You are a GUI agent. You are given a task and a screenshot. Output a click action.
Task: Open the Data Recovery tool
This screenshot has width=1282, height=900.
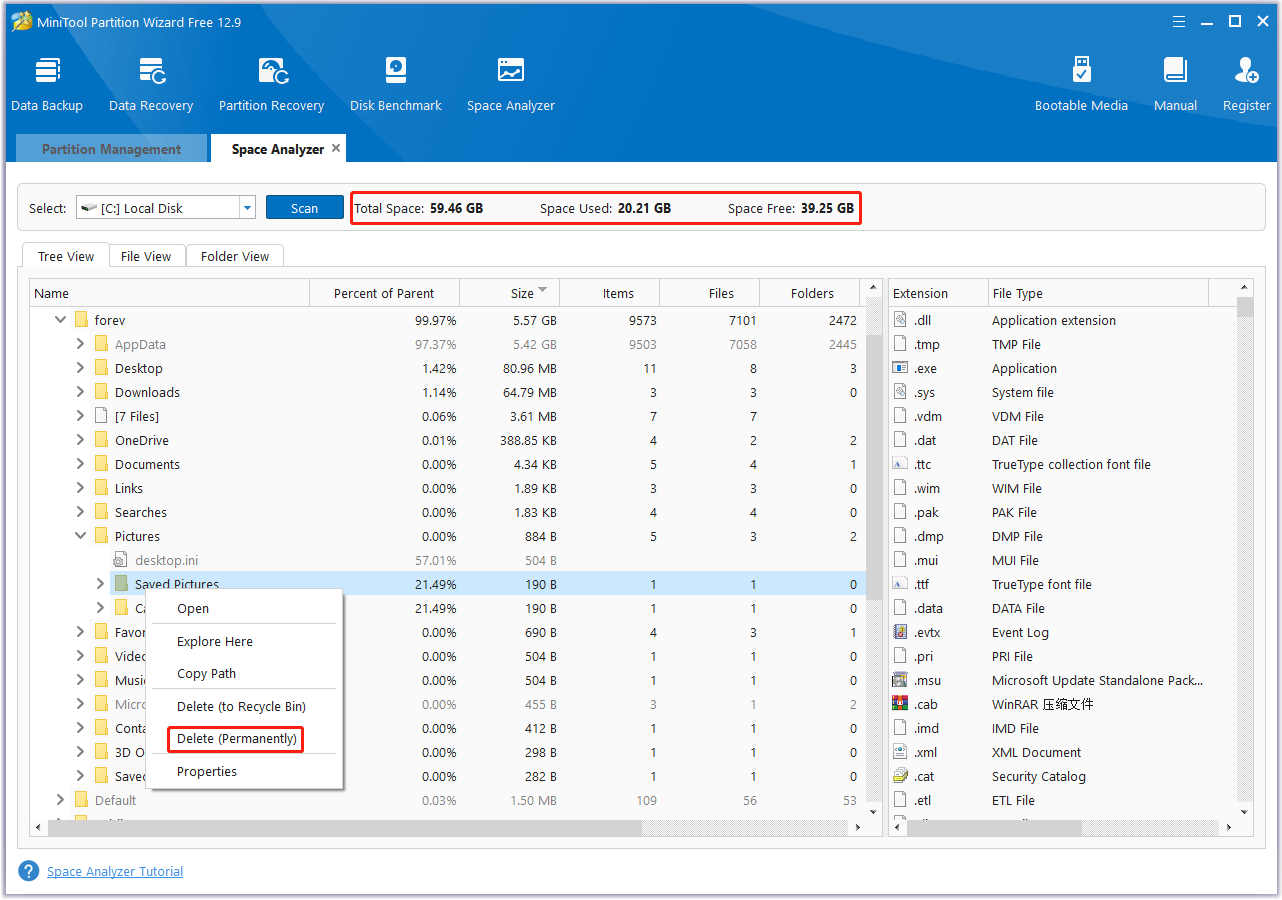click(x=151, y=84)
